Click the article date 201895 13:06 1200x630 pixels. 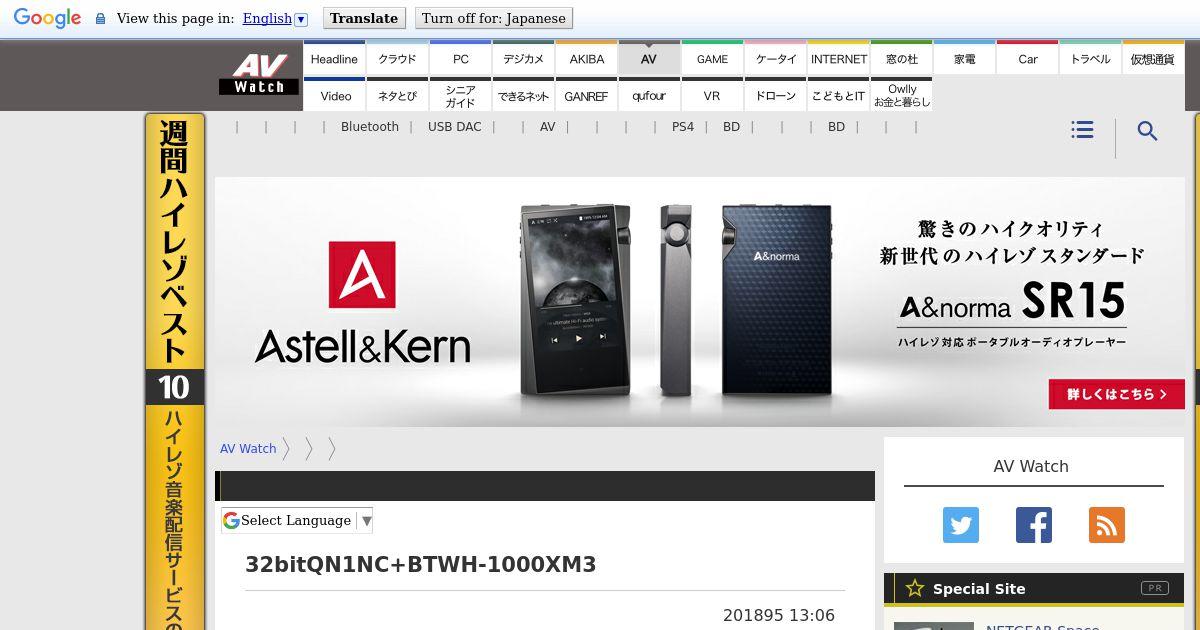point(779,616)
